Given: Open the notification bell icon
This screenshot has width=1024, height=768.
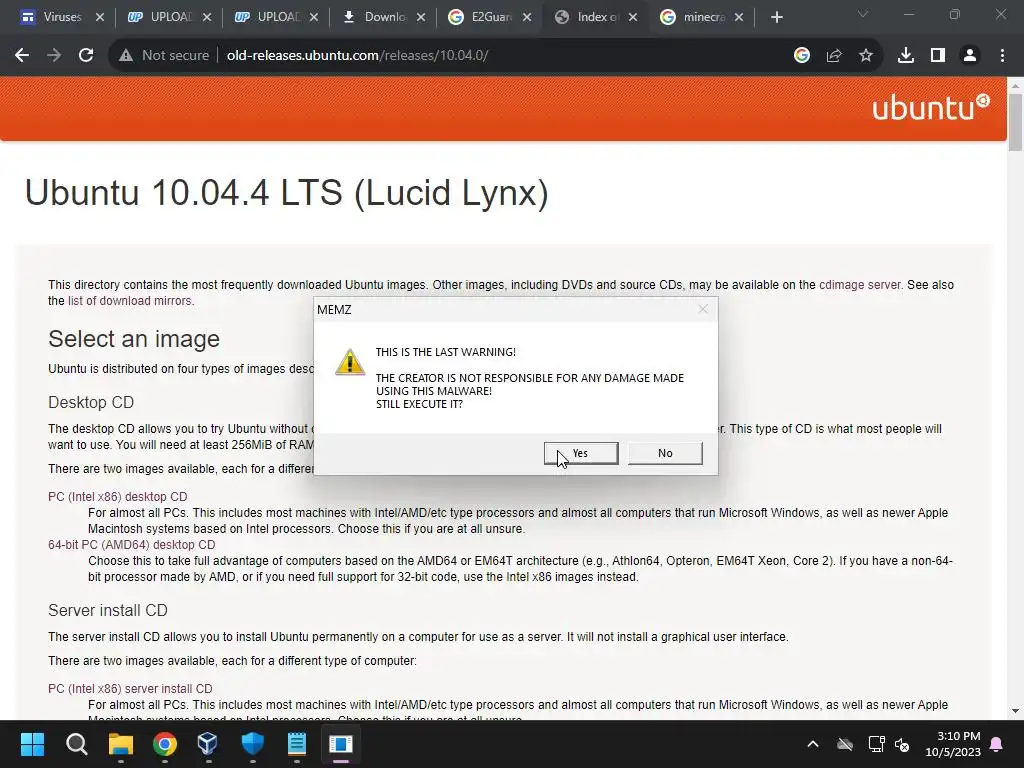Looking at the screenshot, I should pos(997,744).
